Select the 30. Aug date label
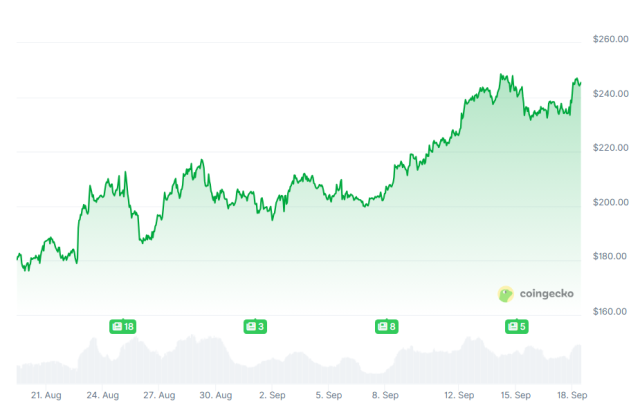 tap(217, 395)
